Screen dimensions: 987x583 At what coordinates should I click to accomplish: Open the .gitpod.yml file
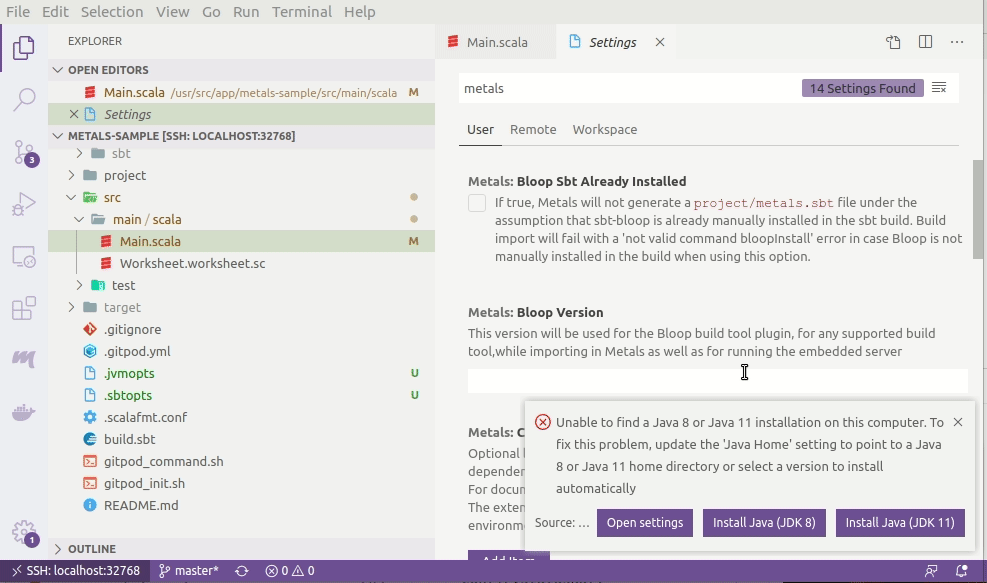coord(241,351)
